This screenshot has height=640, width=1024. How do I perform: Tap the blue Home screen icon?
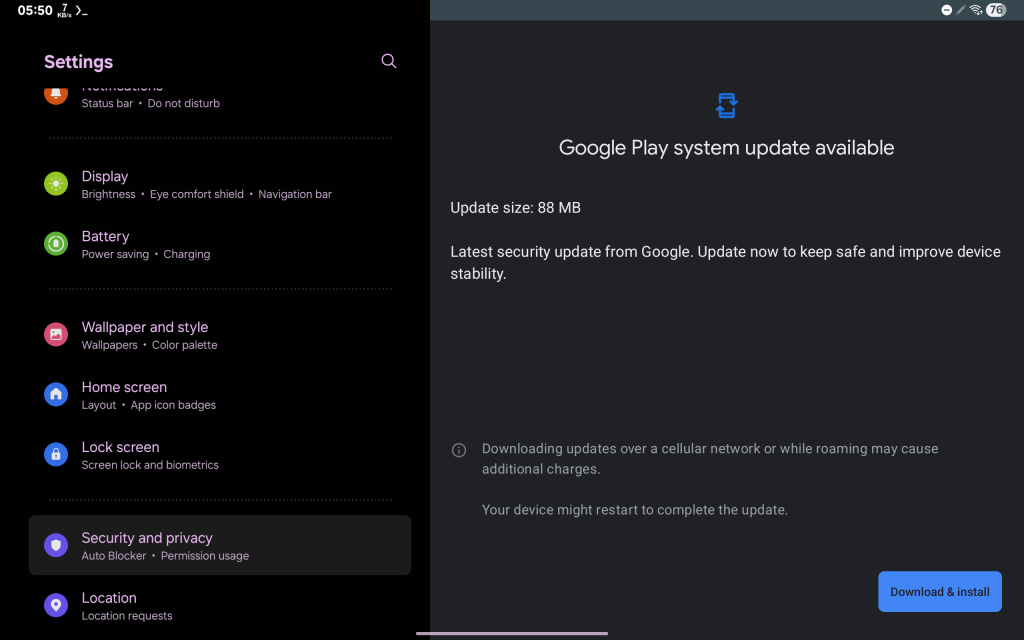(x=56, y=395)
